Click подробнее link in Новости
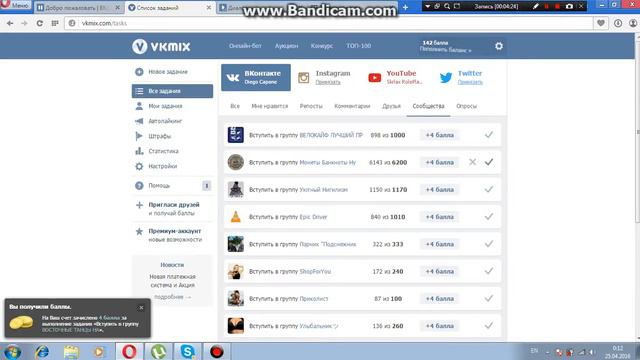 (x=172, y=297)
